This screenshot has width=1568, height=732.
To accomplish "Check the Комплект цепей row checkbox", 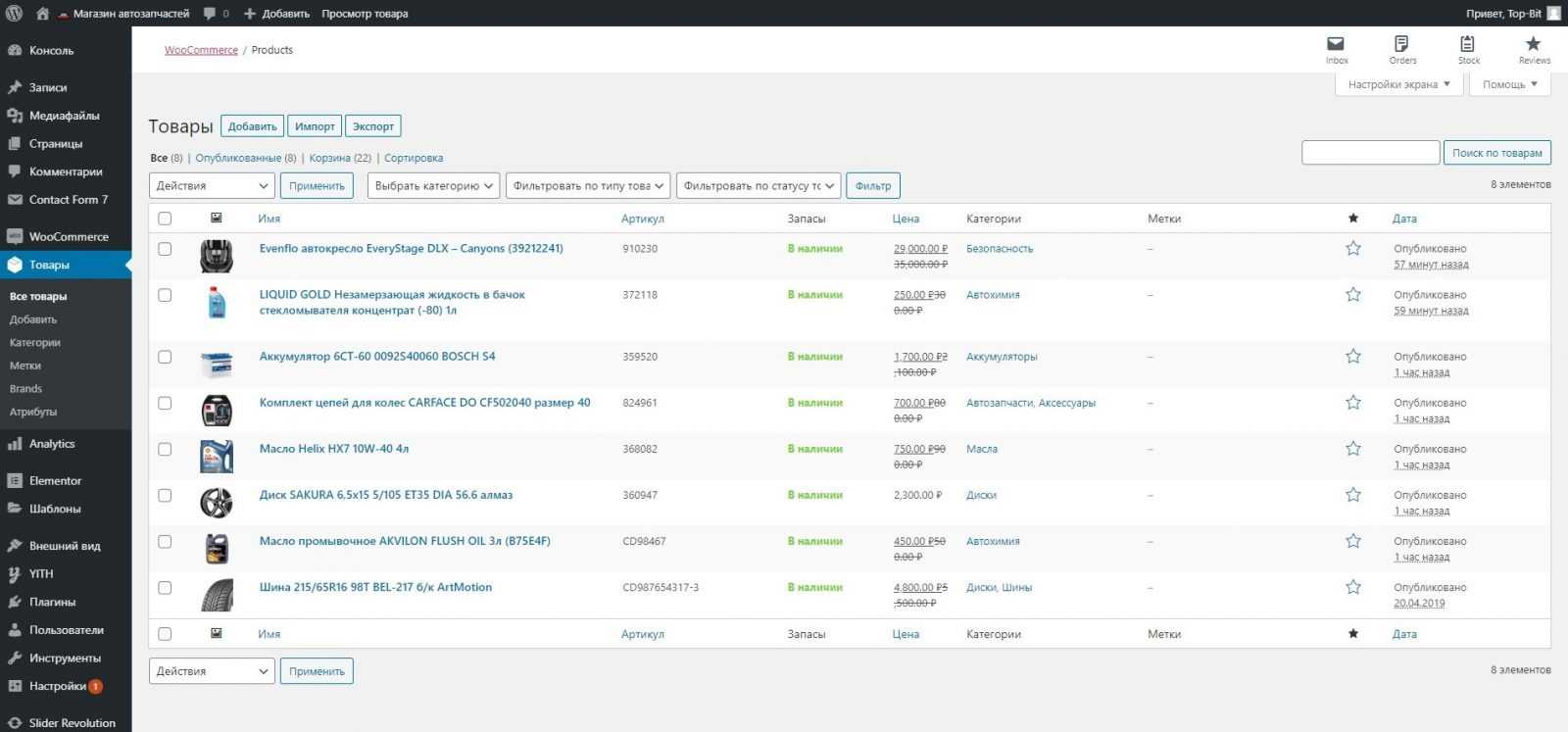I will pos(165,403).
